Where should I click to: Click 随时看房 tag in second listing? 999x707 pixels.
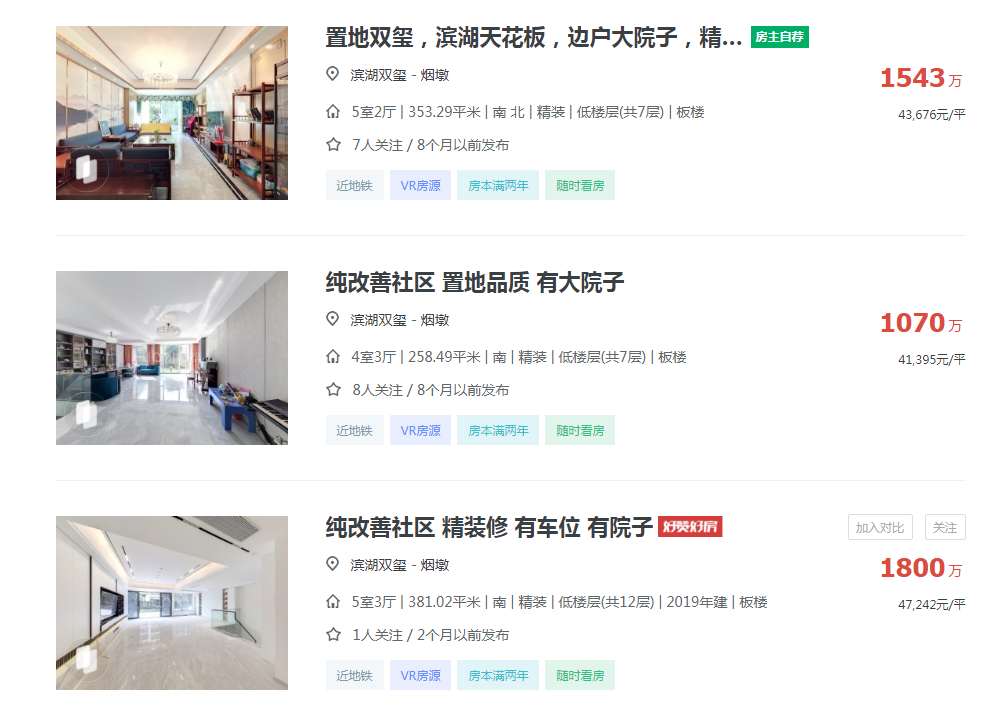(580, 431)
